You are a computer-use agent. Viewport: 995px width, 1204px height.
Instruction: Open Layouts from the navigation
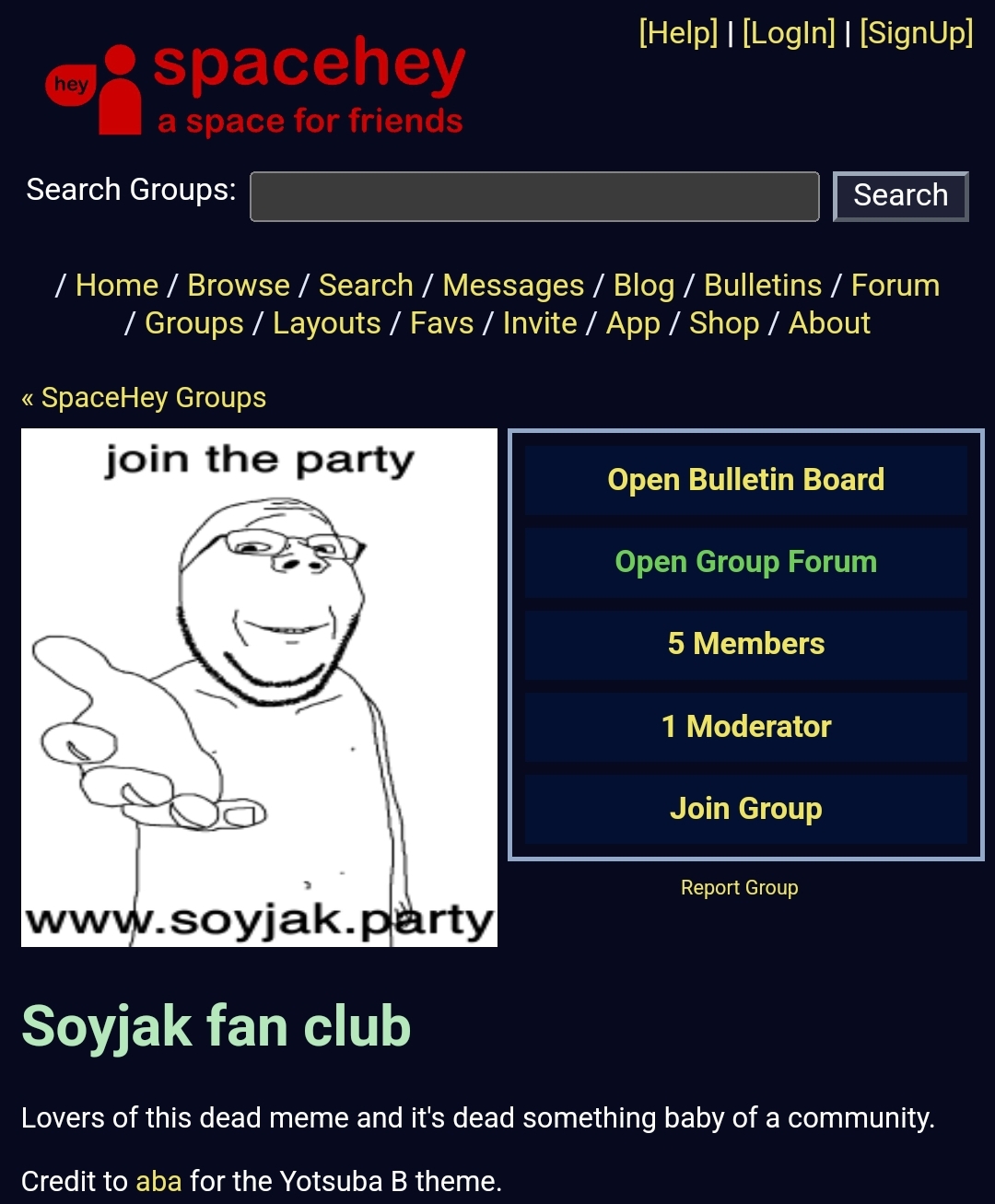(x=327, y=323)
